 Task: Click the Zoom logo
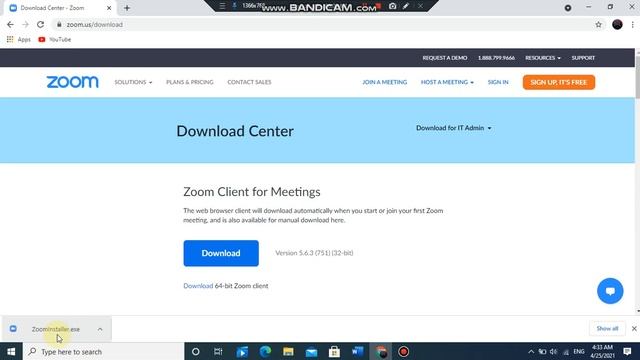pos(72,82)
